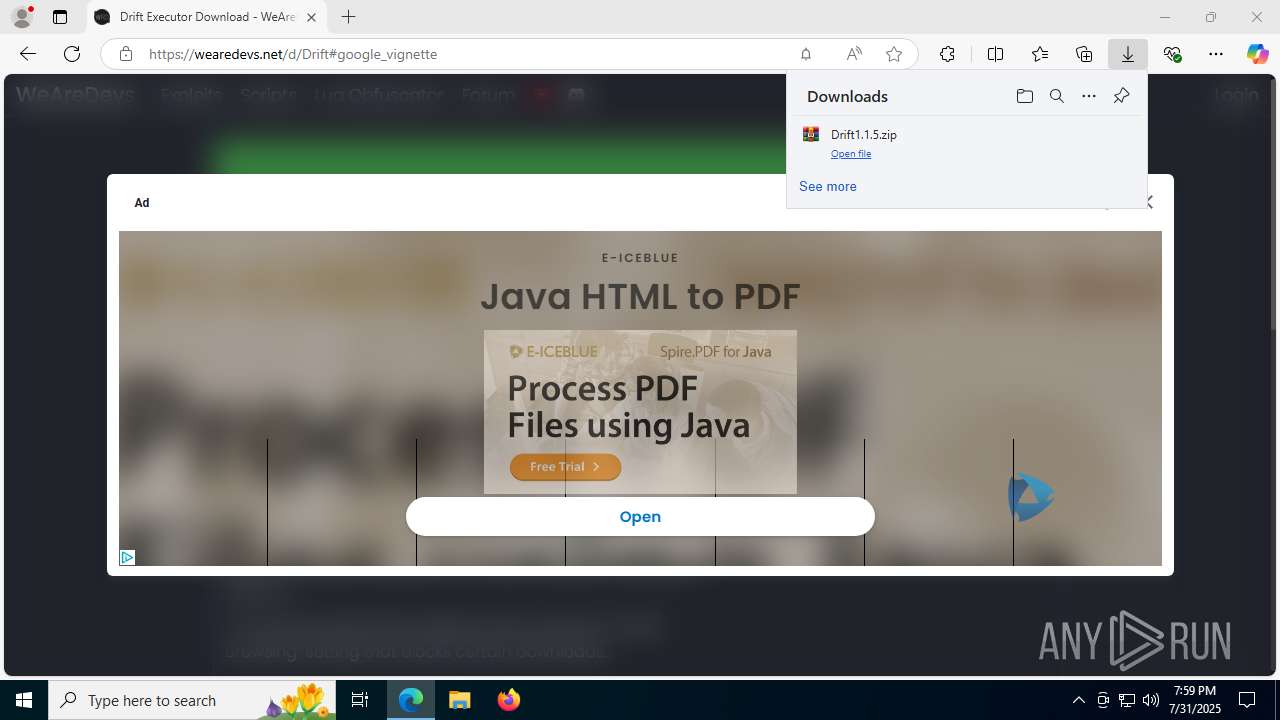This screenshot has width=1280, height=720.
Task: Open the notification center icon
Action: pos(1247,700)
